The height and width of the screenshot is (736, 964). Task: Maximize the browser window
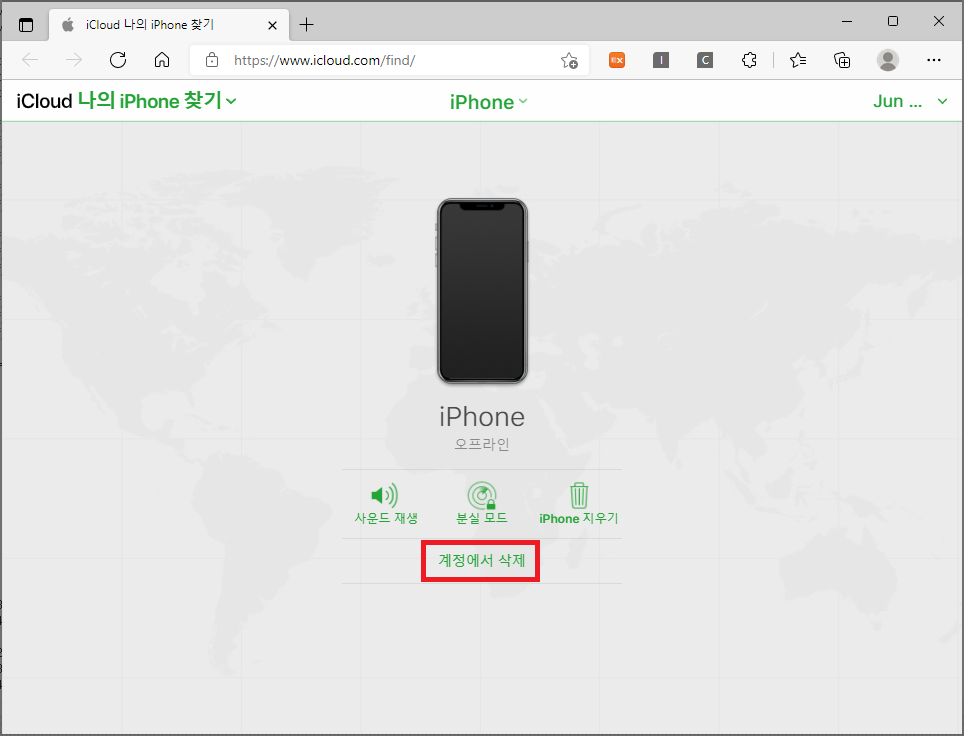pyautogui.click(x=893, y=22)
